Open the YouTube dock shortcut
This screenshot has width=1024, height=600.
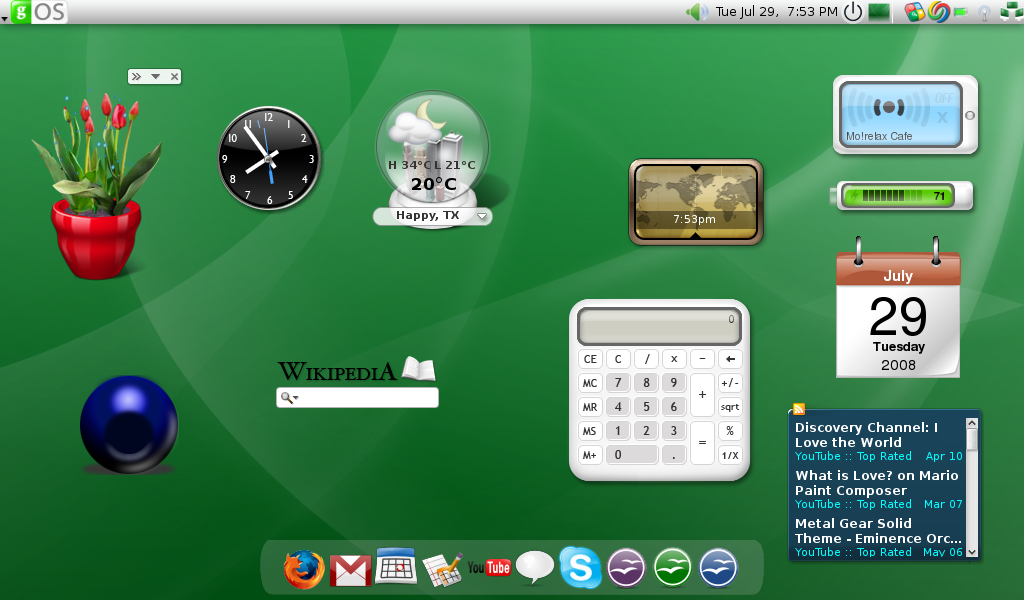(489, 568)
